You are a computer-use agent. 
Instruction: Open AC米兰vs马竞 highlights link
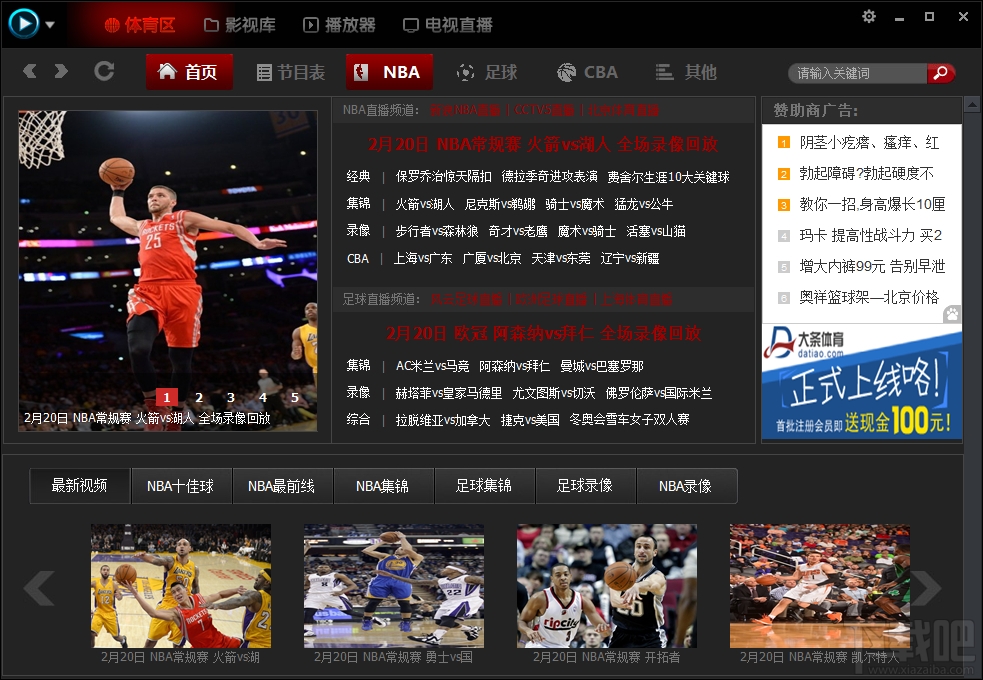(x=433, y=366)
